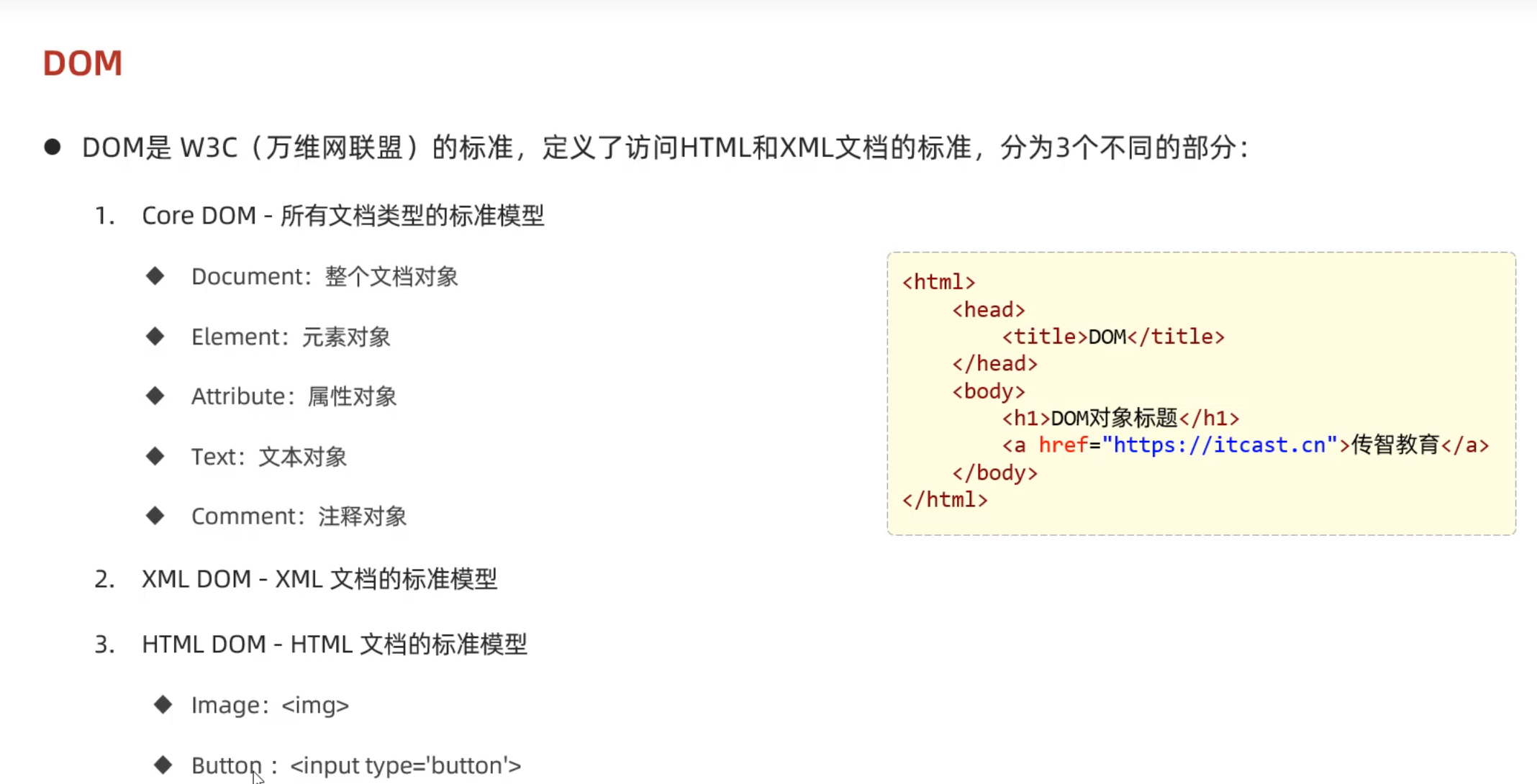Click the diamond bullet beside Attribute
Screen dimensions: 1537x784
click(155, 396)
